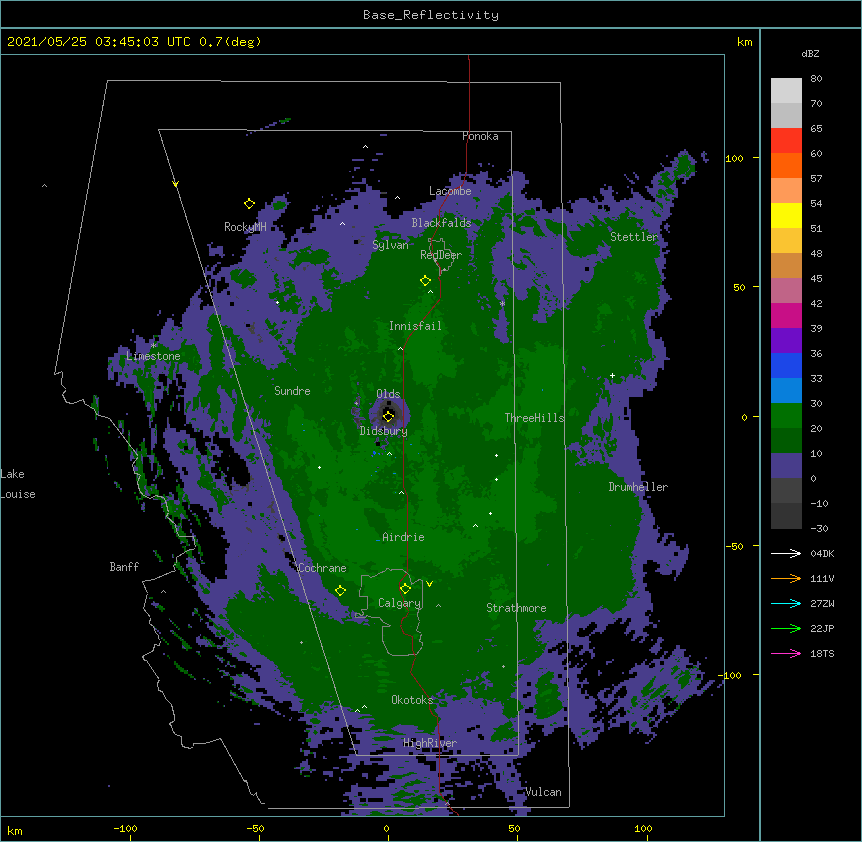Click the Ponoka label on map
This screenshot has width=862, height=842.
[480, 136]
